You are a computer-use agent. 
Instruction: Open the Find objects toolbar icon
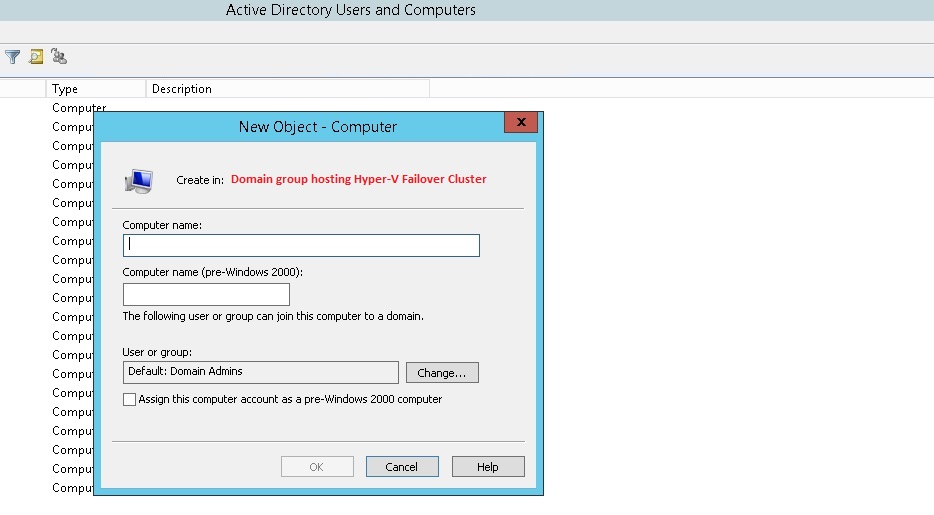coord(36,57)
